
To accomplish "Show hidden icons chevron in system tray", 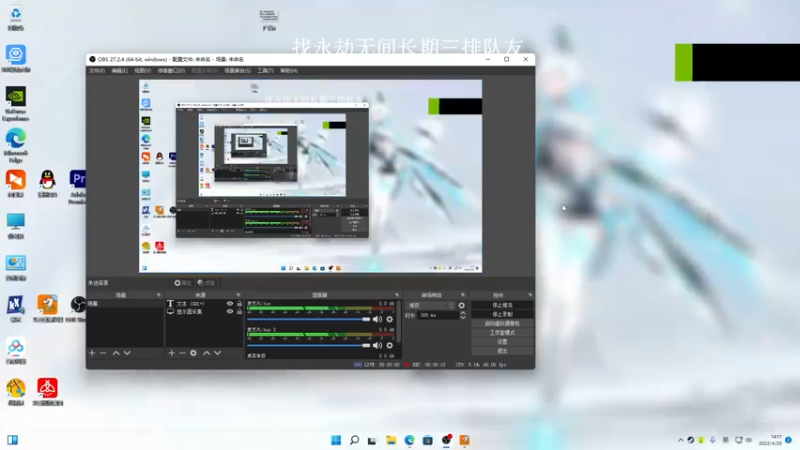I will point(681,440).
